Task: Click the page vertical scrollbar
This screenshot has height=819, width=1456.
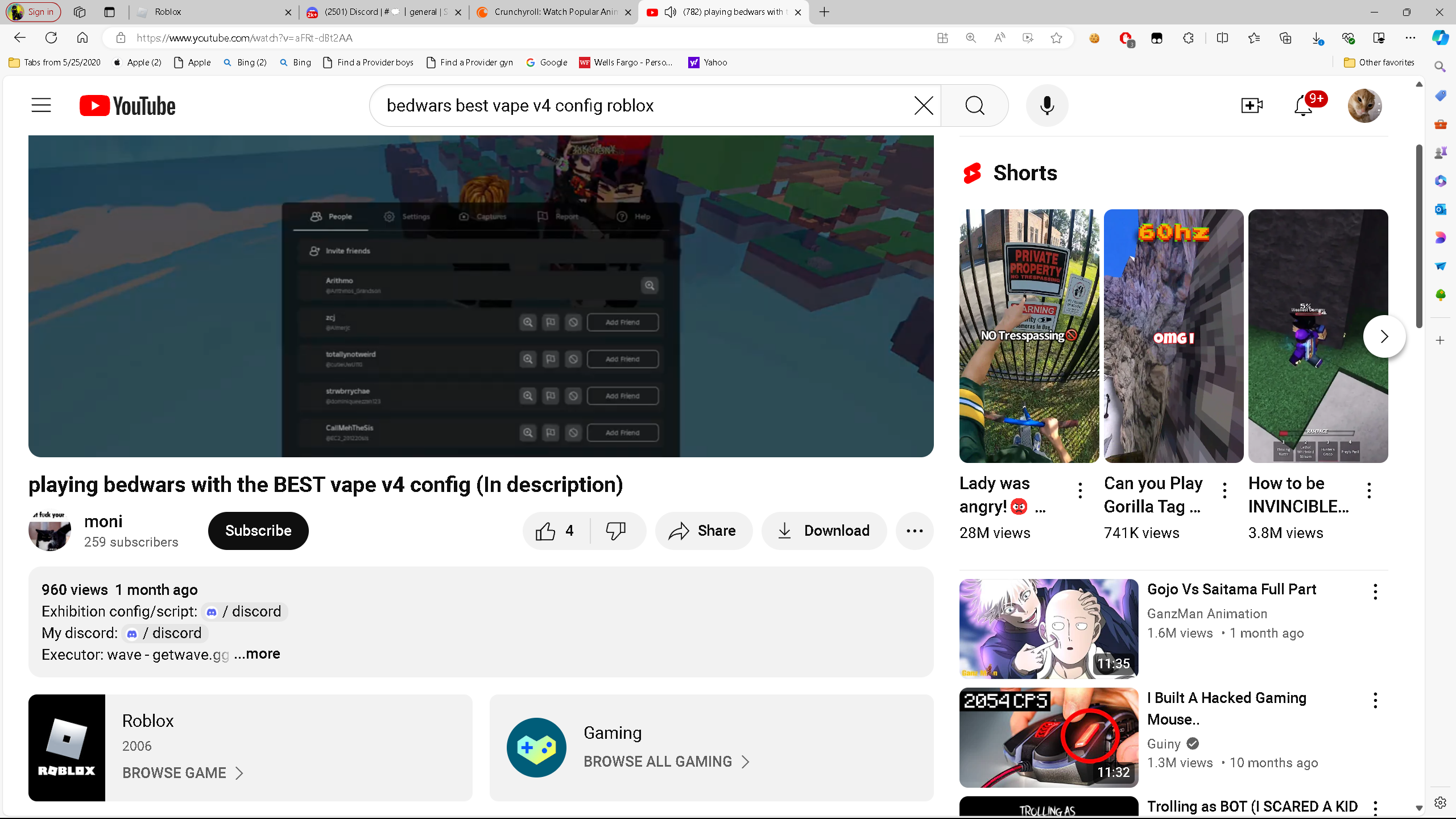Action: tap(1419, 236)
